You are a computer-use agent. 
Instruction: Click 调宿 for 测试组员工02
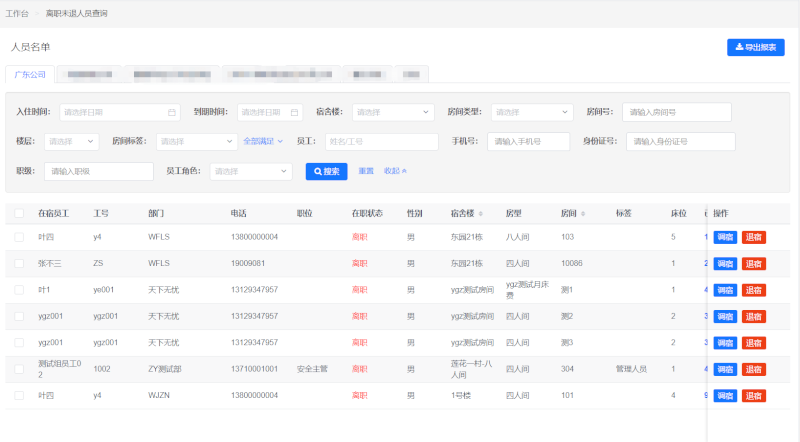[x=725, y=370]
